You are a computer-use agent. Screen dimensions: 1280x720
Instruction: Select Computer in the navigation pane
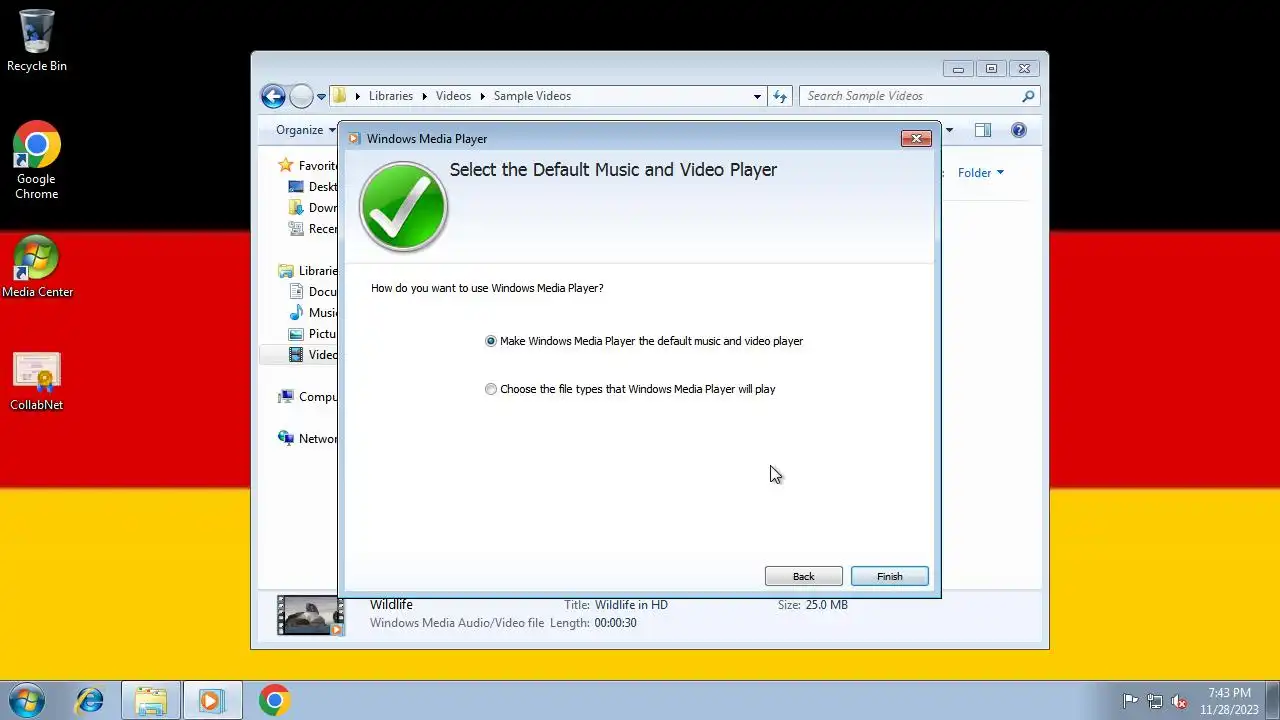[308, 397]
